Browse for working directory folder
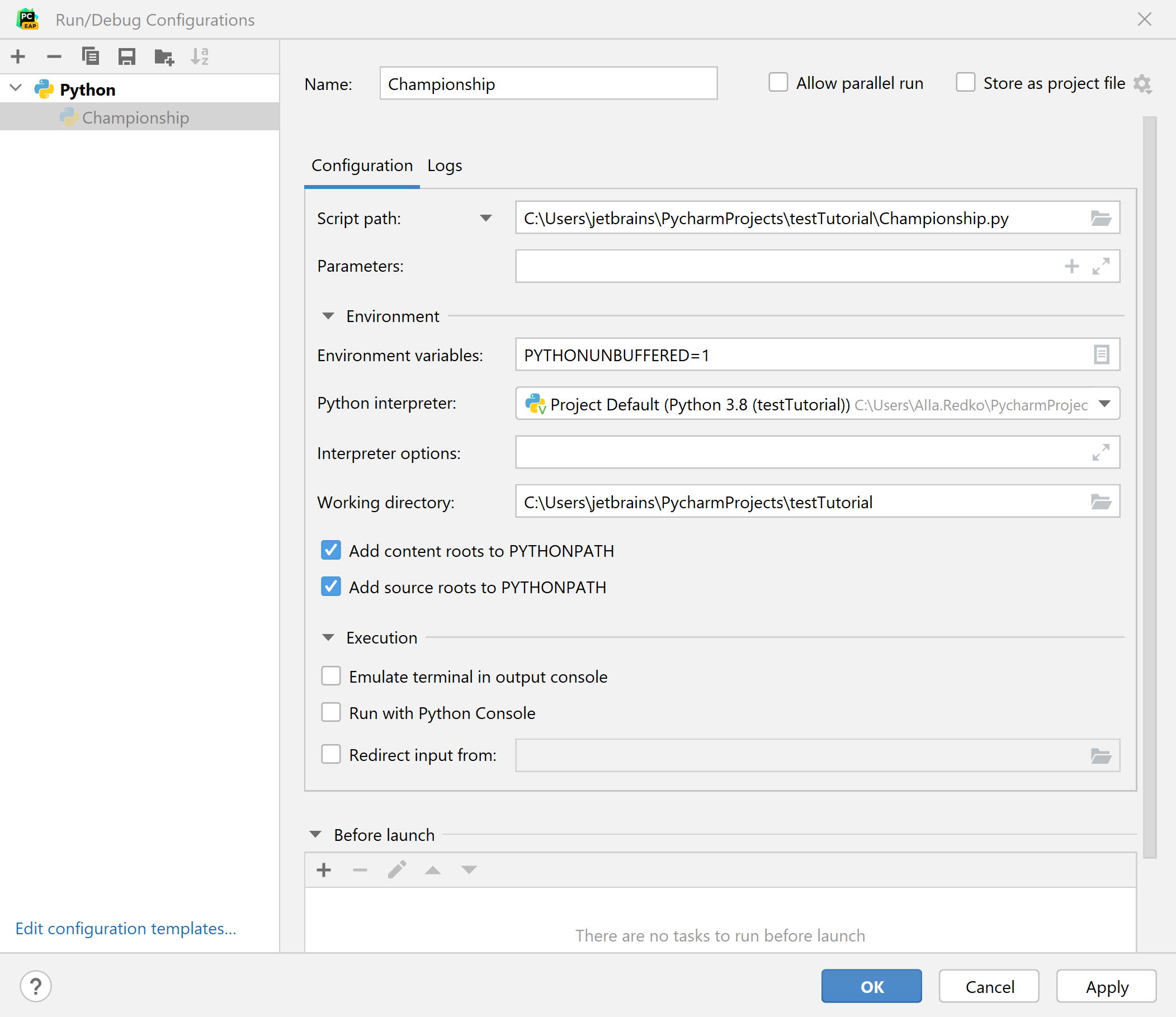 (1101, 502)
